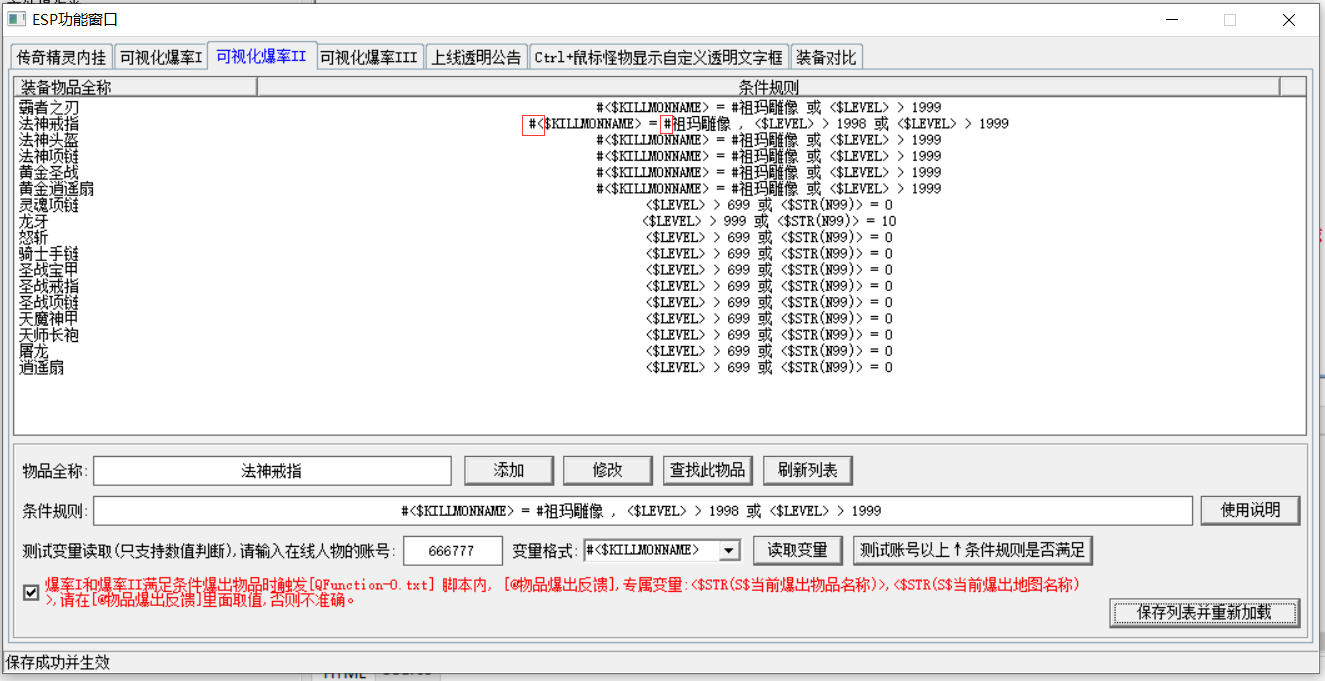Switch to the 可视化爆率III tab
Viewport: 1325px width, 681px height.
click(x=368, y=57)
